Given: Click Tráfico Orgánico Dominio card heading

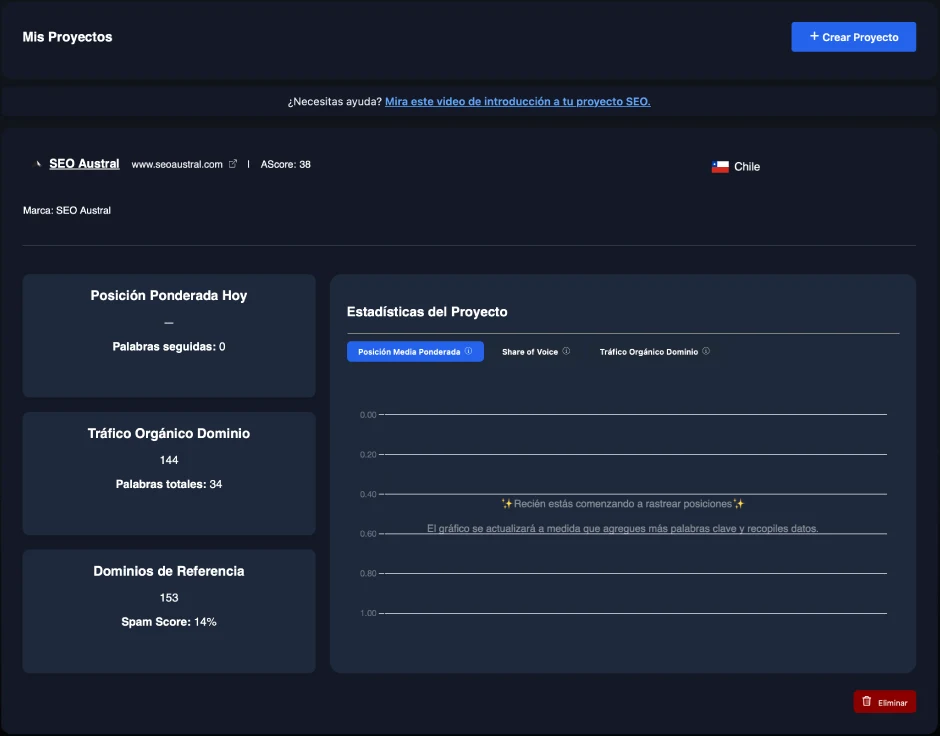Looking at the screenshot, I should (x=168, y=433).
